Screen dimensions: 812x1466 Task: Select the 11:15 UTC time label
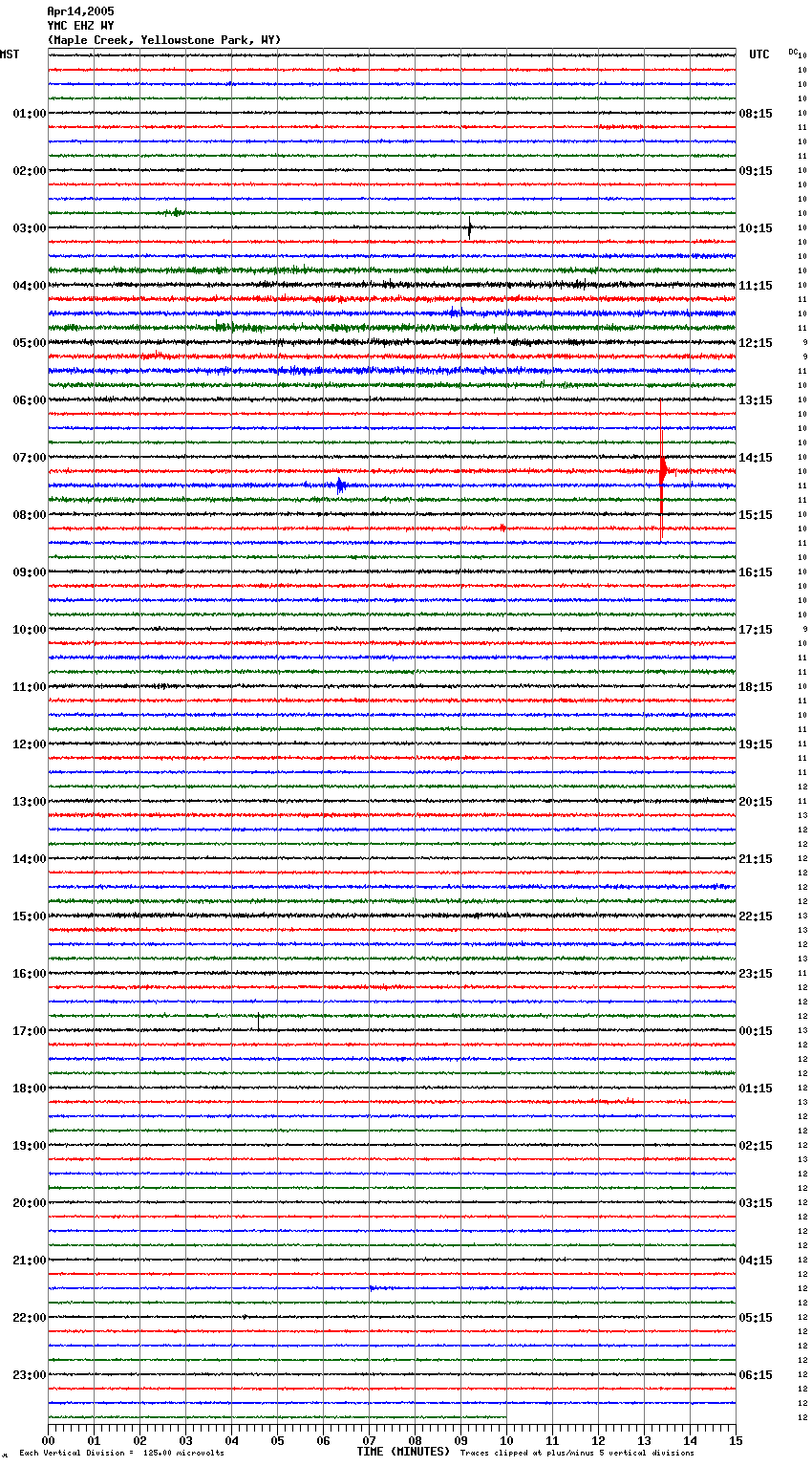[756, 286]
